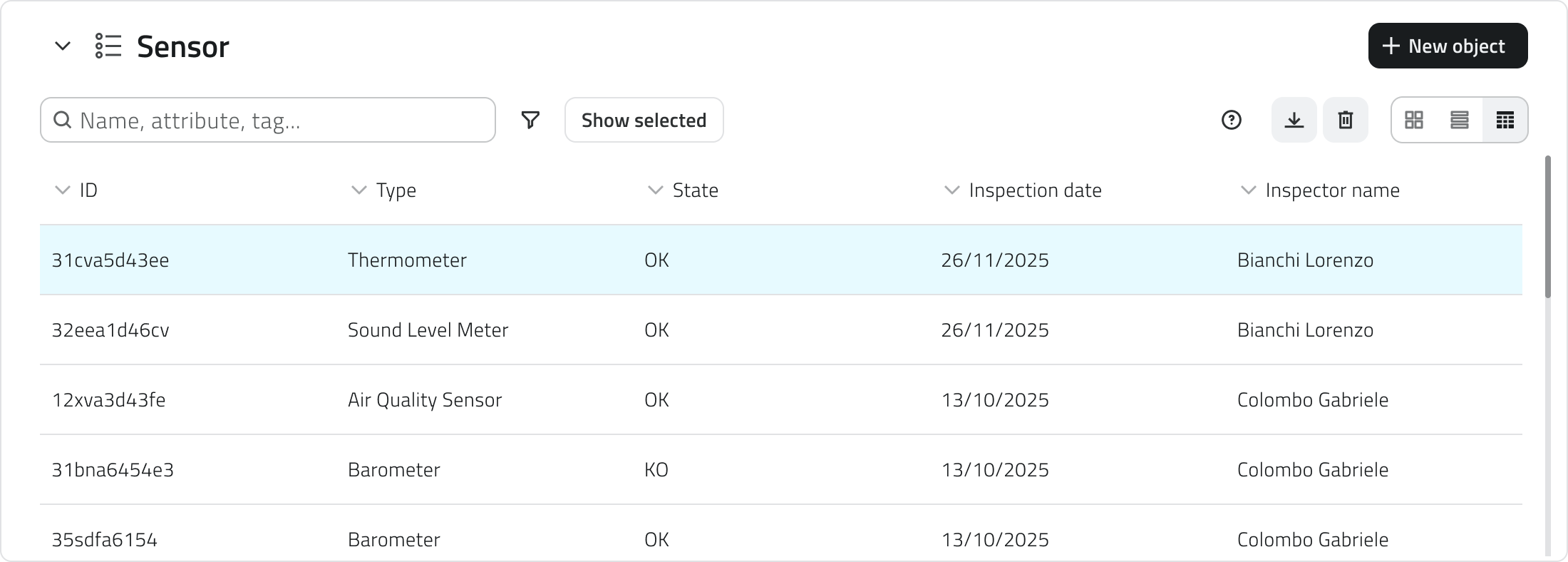Collapse the Sensor section chevron
This screenshot has width=1568, height=562.
[x=63, y=46]
